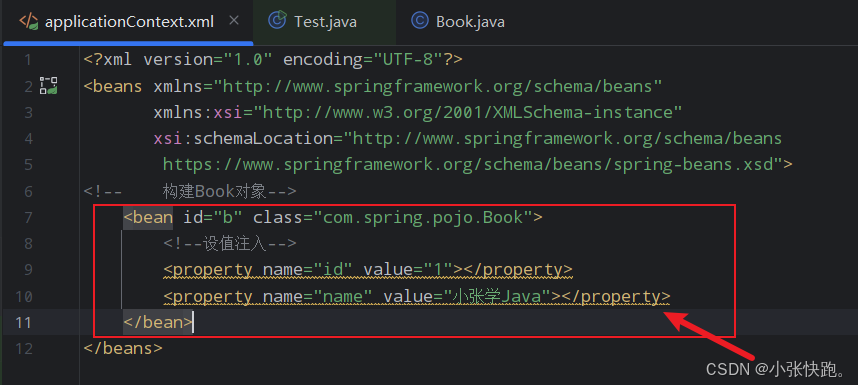Click the class value com.spring.pojo.Book
This screenshot has height=385, width=858.
coord(423,218)
